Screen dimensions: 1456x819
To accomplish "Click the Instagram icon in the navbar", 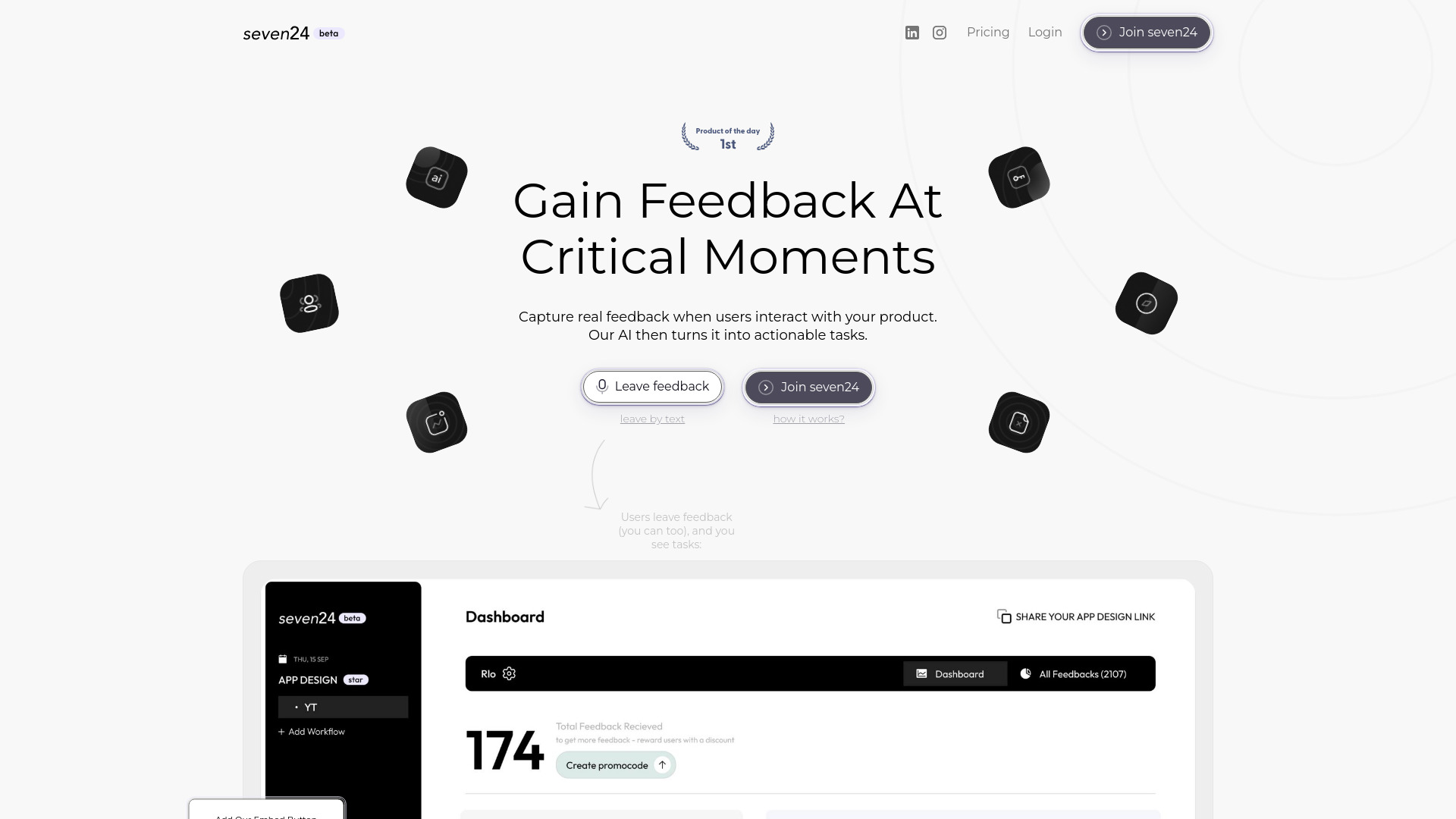I will [x=939, y=32].
